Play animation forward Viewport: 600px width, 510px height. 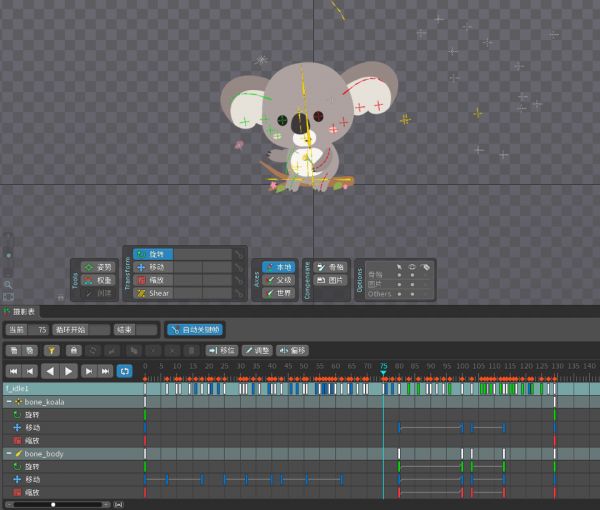68,371
